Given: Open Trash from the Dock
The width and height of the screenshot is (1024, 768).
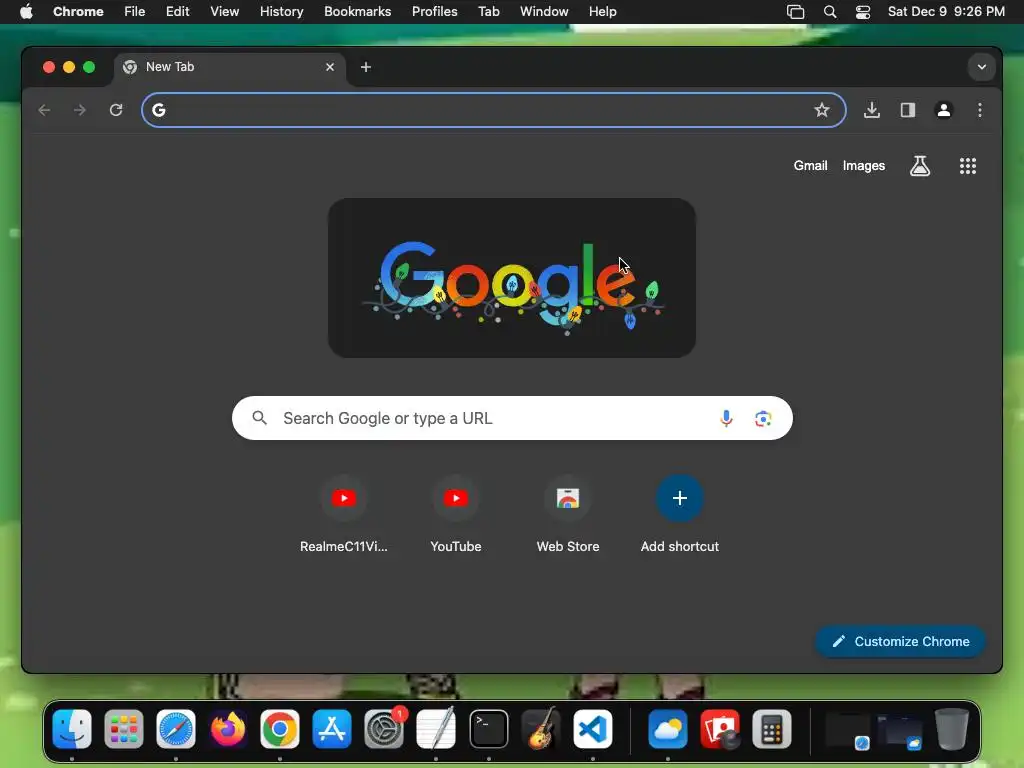Looking at the screenshot, I should (952, 729).
